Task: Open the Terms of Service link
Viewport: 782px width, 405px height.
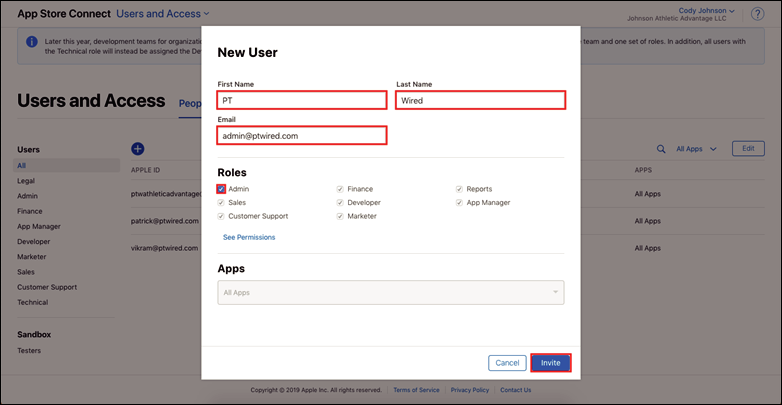Action: coord(416,390)
